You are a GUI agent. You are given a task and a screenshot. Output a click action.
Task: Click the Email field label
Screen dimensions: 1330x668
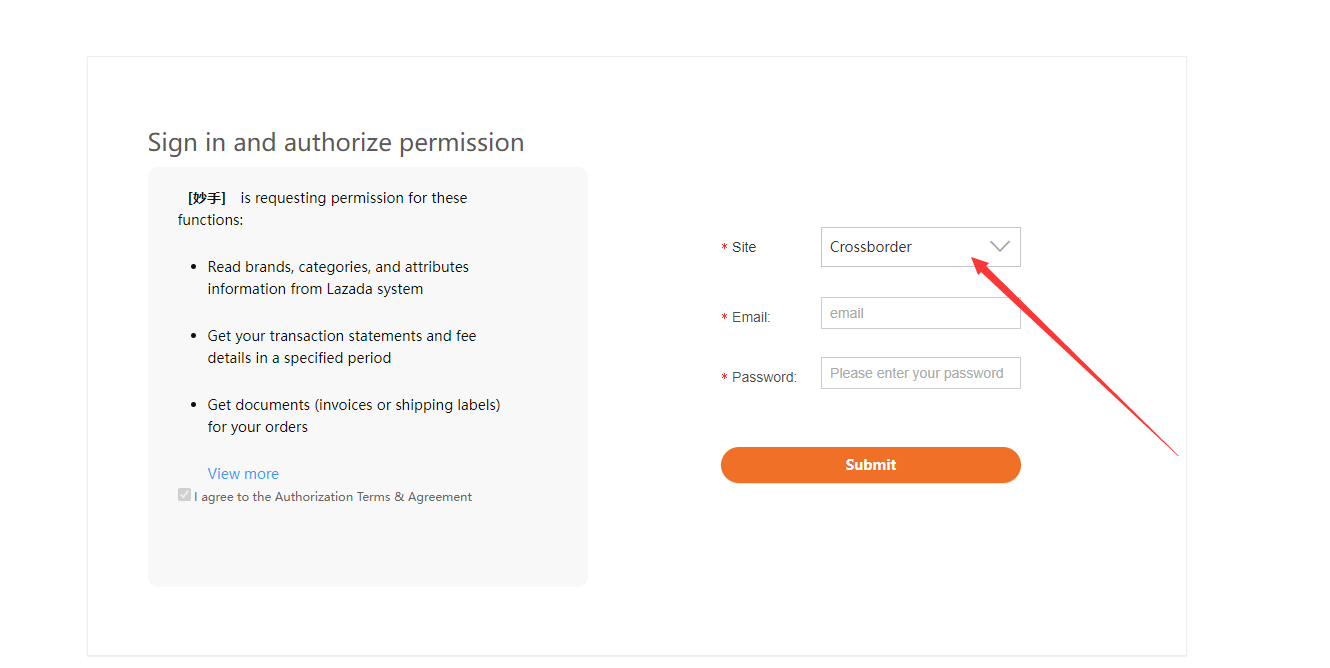(x=751, y=317)
